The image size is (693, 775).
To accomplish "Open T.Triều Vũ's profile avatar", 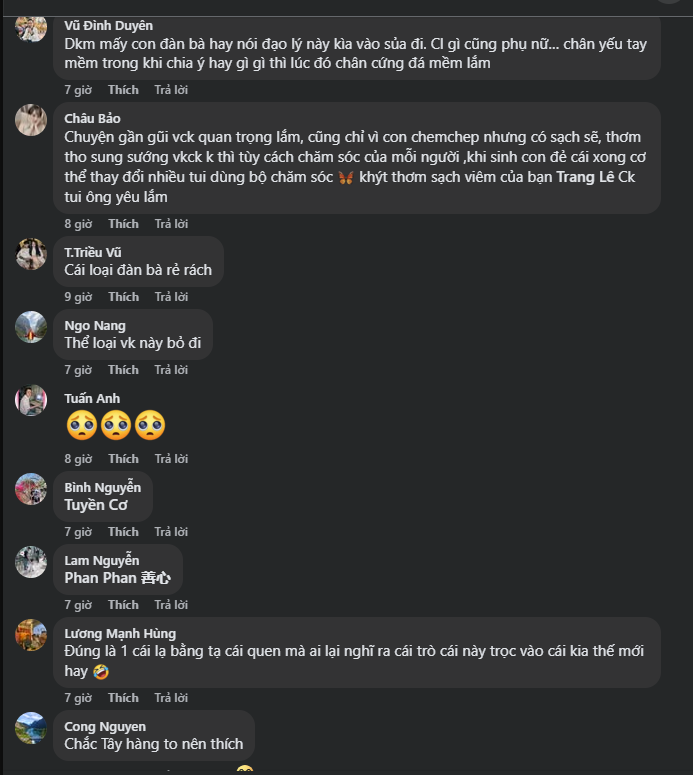I will 31,254.
